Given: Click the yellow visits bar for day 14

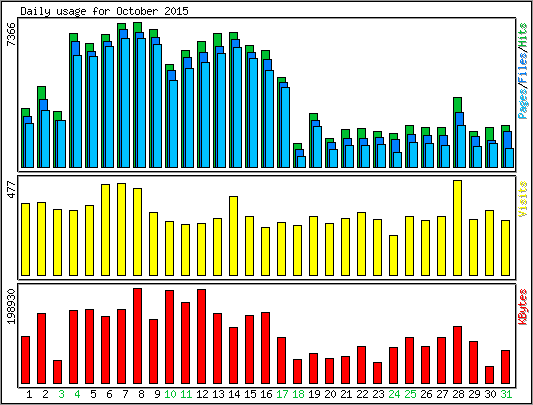Looking at the screenshot, I should pos(234,236).
